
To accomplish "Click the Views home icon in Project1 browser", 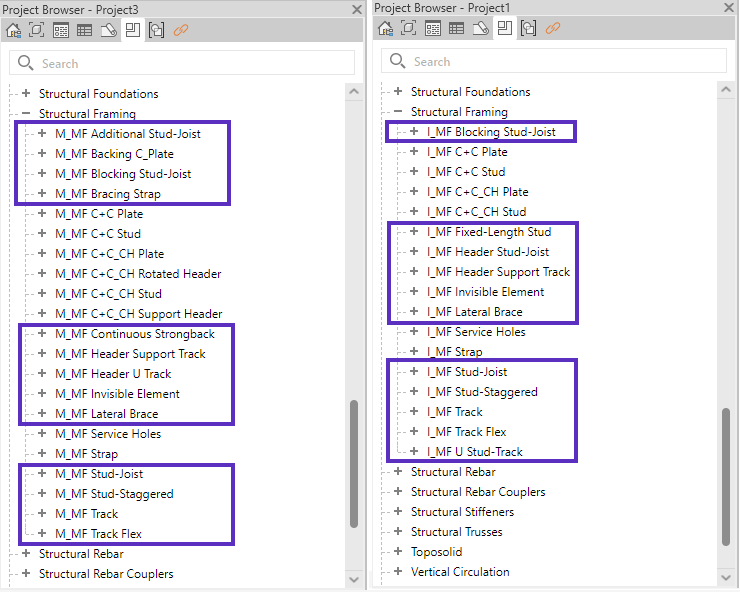I will 385,28.
